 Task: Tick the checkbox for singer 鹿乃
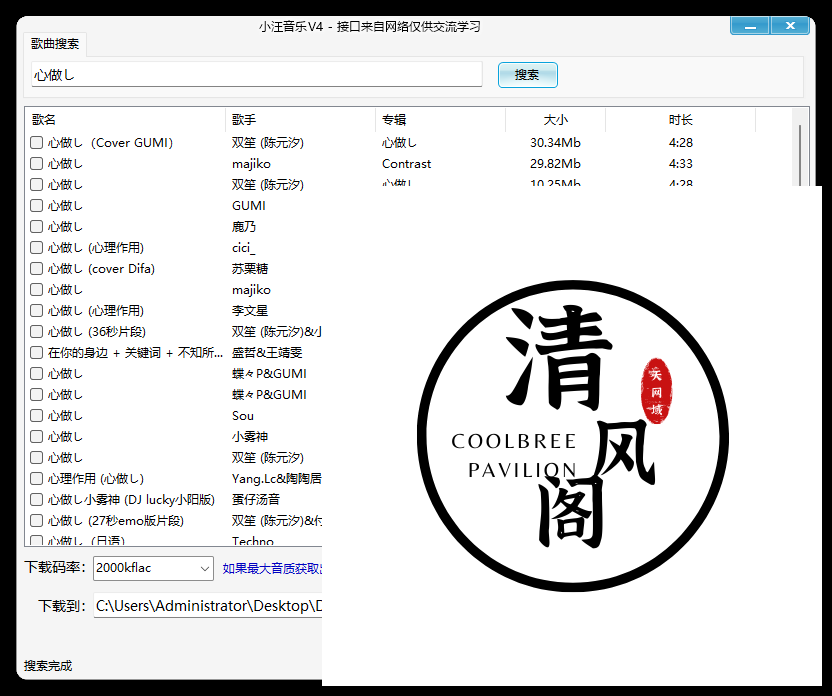37,227
